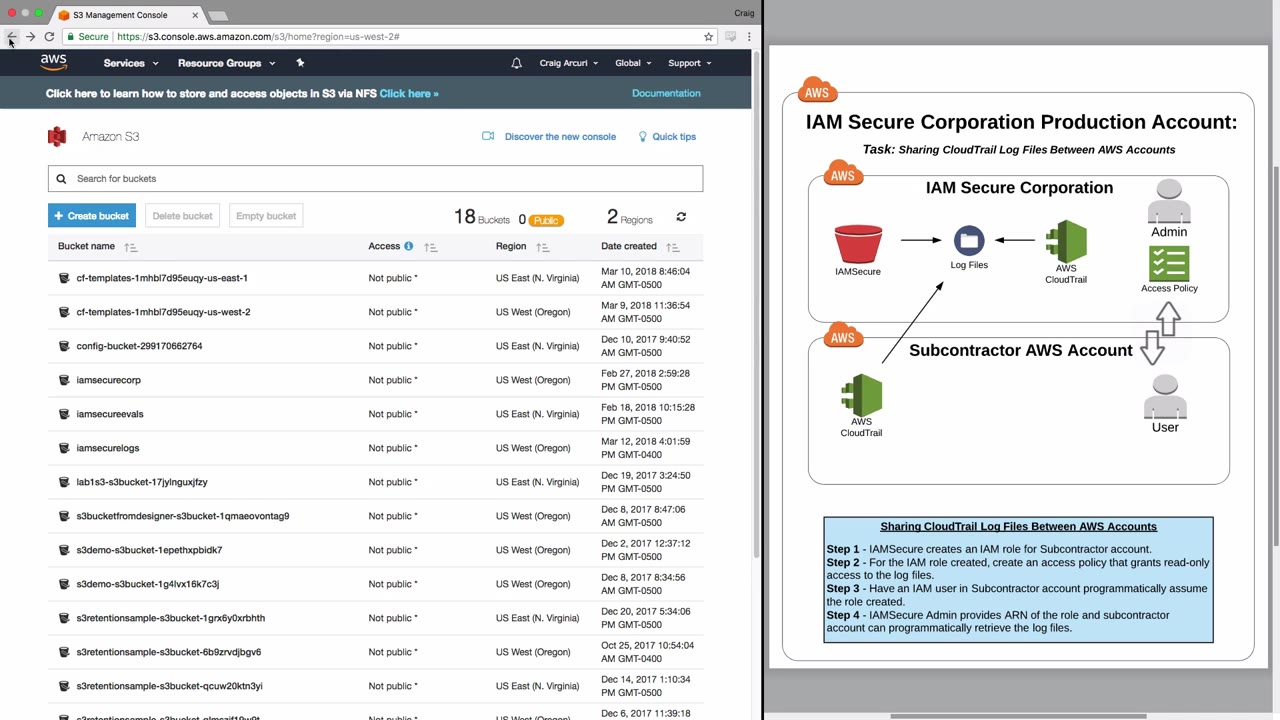Focus the Search for buckets field
The height and width of the screenshot is (720, 1280).
pyautogui.click(x=375, y=179)
